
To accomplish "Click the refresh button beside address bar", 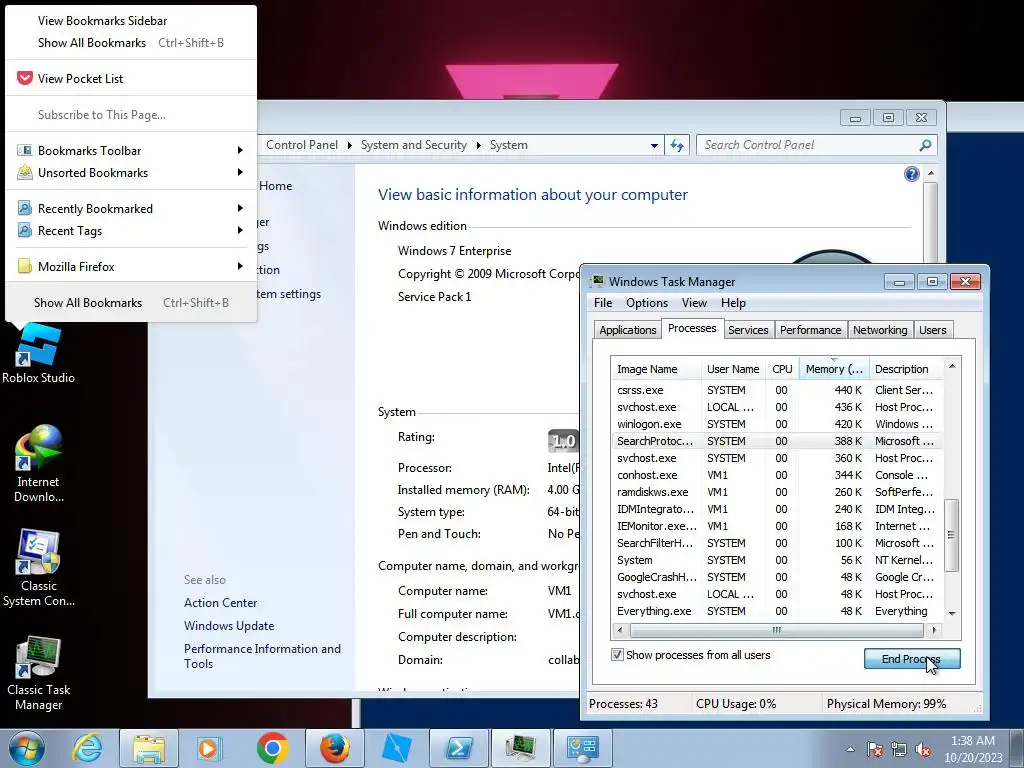I will 677,145.
